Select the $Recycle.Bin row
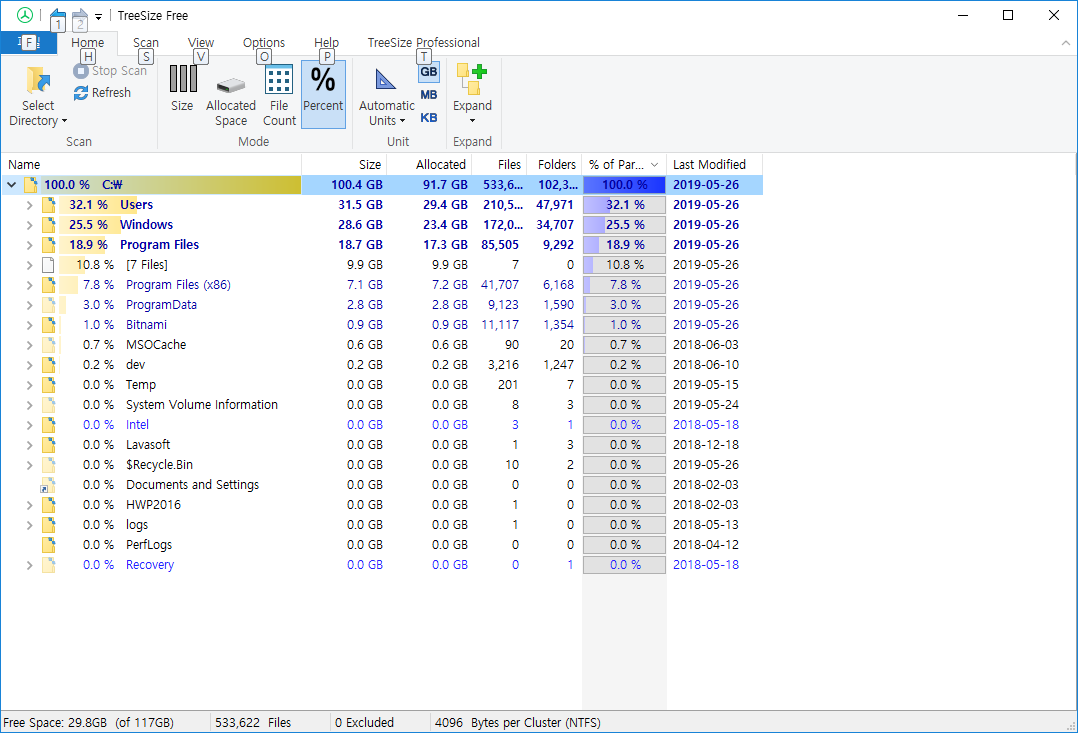This screenshot has height=733, width=1078. tap(382, 465)
